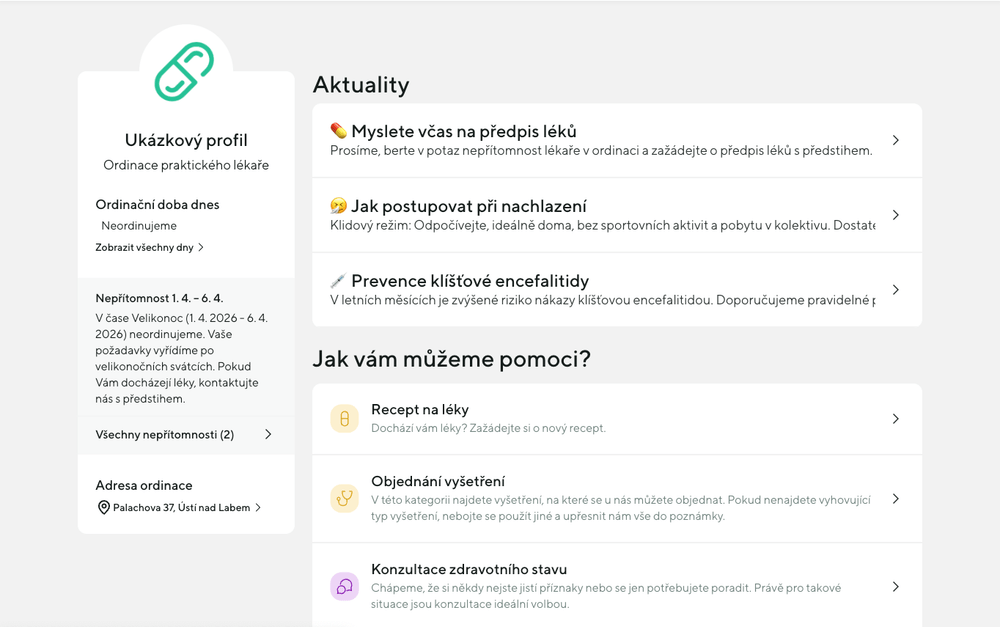Open the Recept na léky chevron
This screenshot has height=627, width=1000.
[x=896, y=419]
